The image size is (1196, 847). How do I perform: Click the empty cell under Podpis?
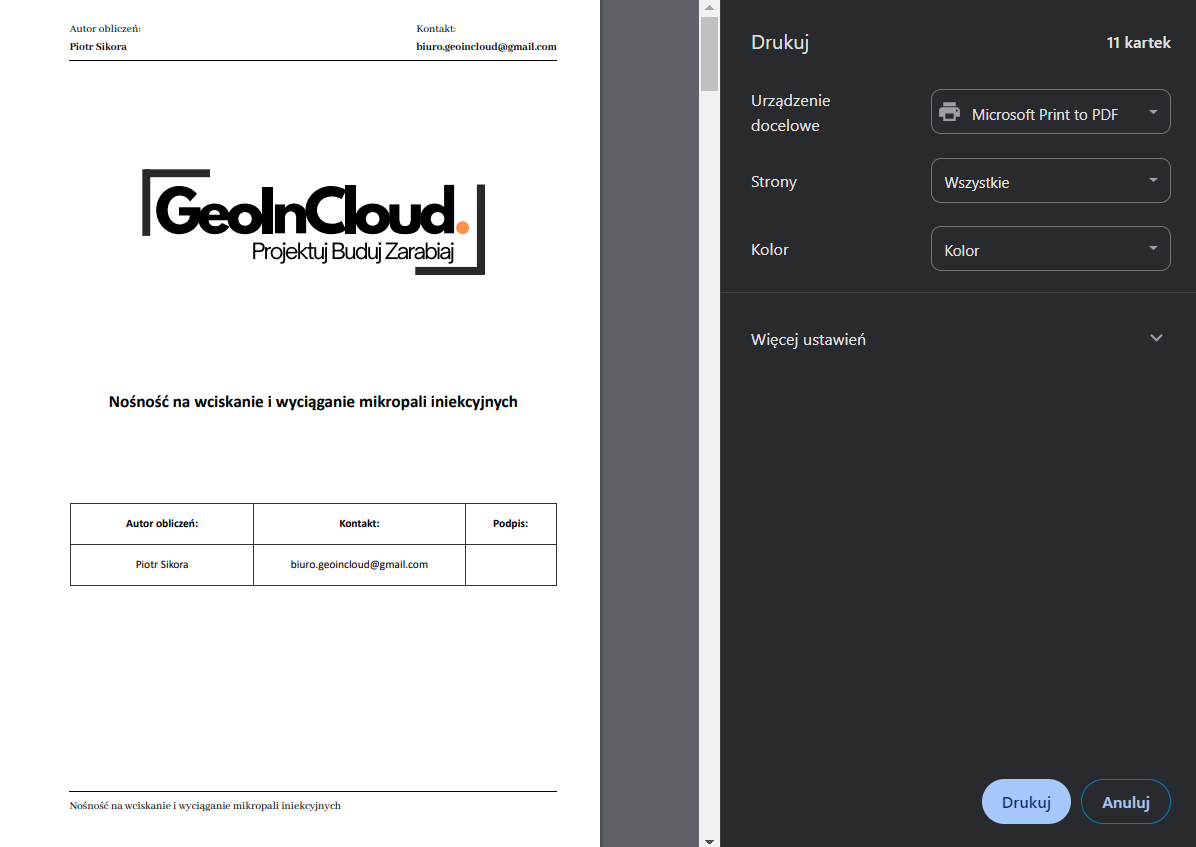pos(510,565)
